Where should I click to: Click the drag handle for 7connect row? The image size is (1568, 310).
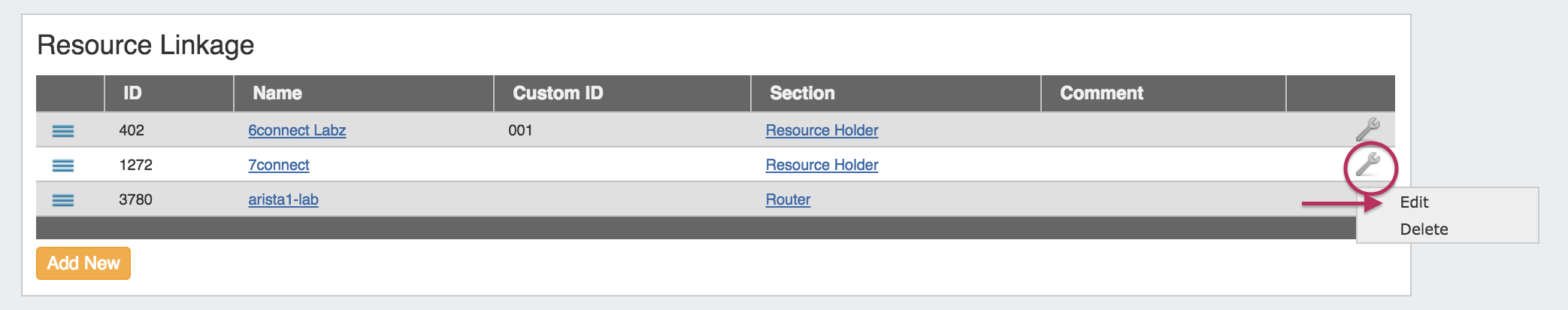point(63,166)
